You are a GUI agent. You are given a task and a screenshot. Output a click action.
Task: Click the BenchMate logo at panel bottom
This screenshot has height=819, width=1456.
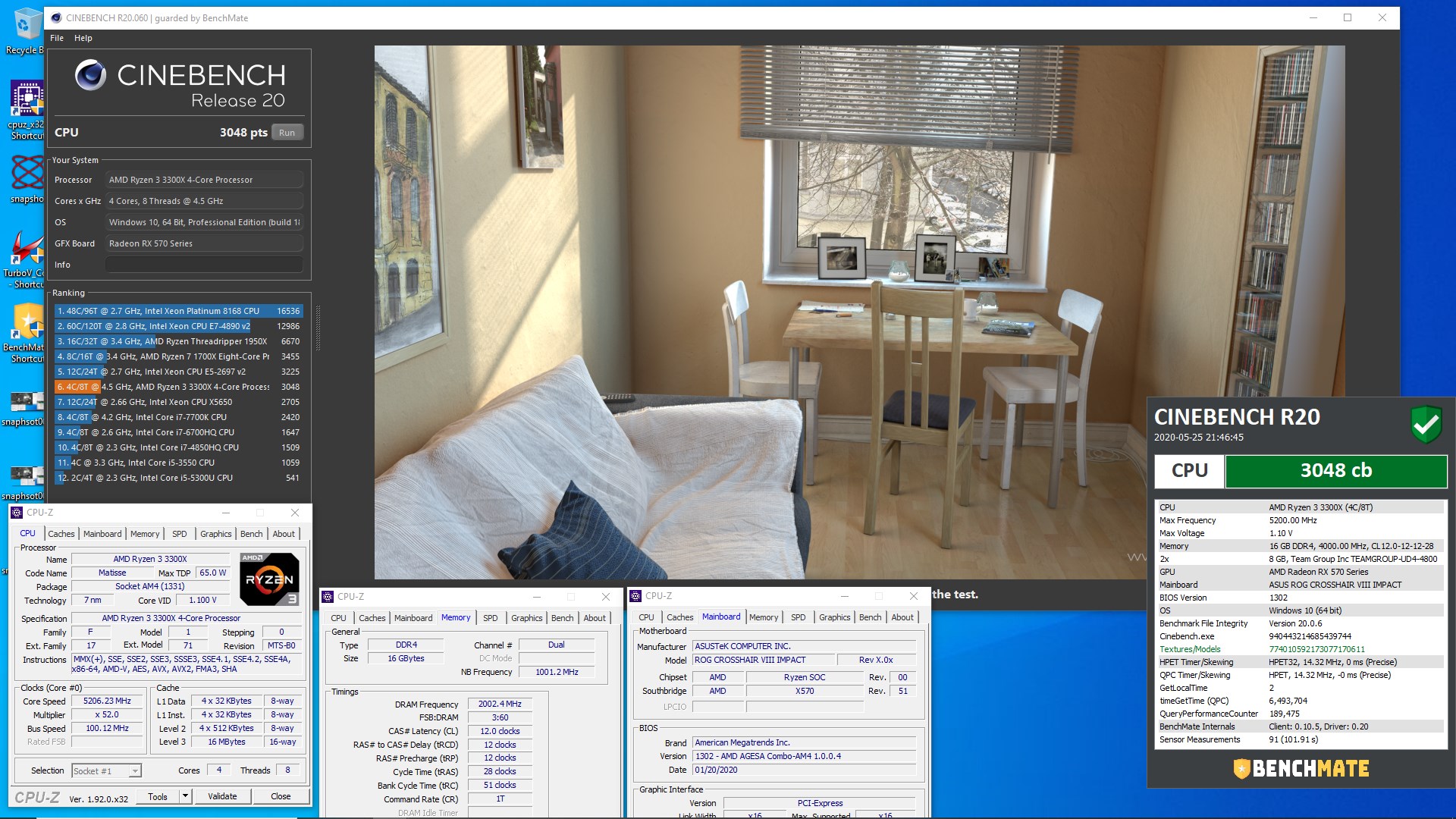[1301, 769]
